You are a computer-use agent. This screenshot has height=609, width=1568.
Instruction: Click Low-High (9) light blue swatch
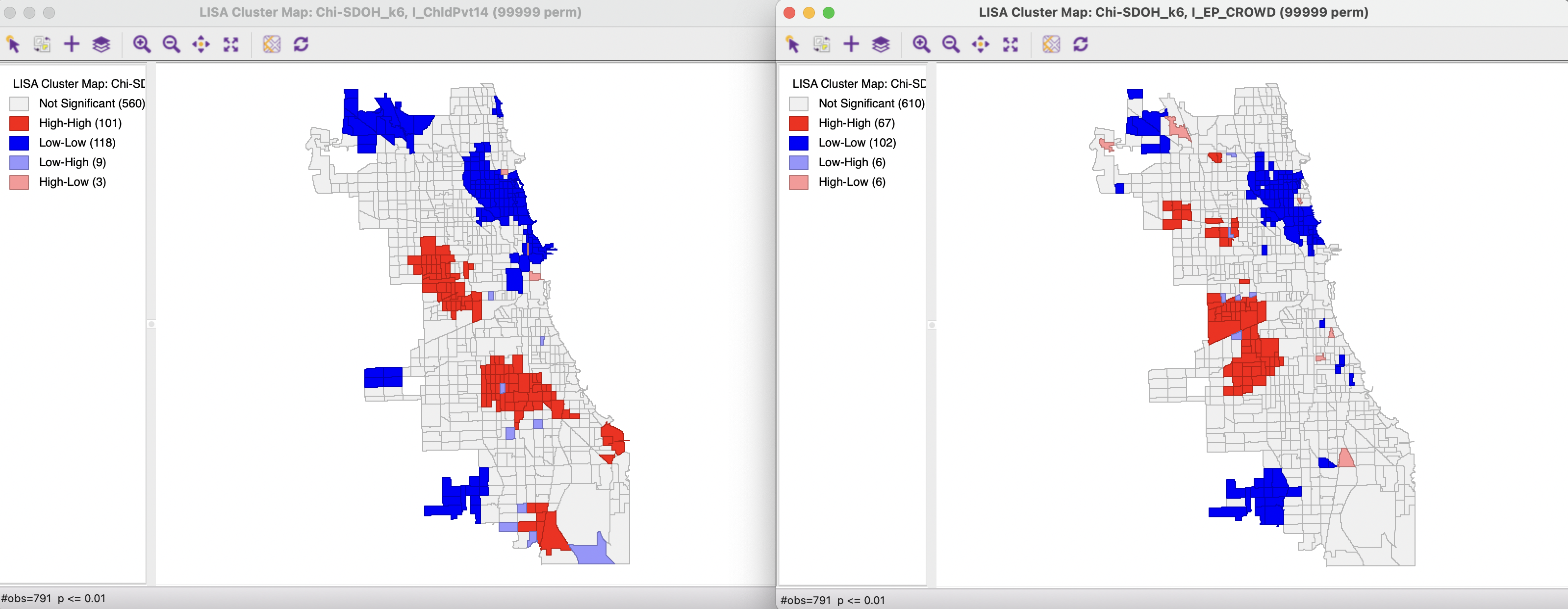click(x=20, y=163)
